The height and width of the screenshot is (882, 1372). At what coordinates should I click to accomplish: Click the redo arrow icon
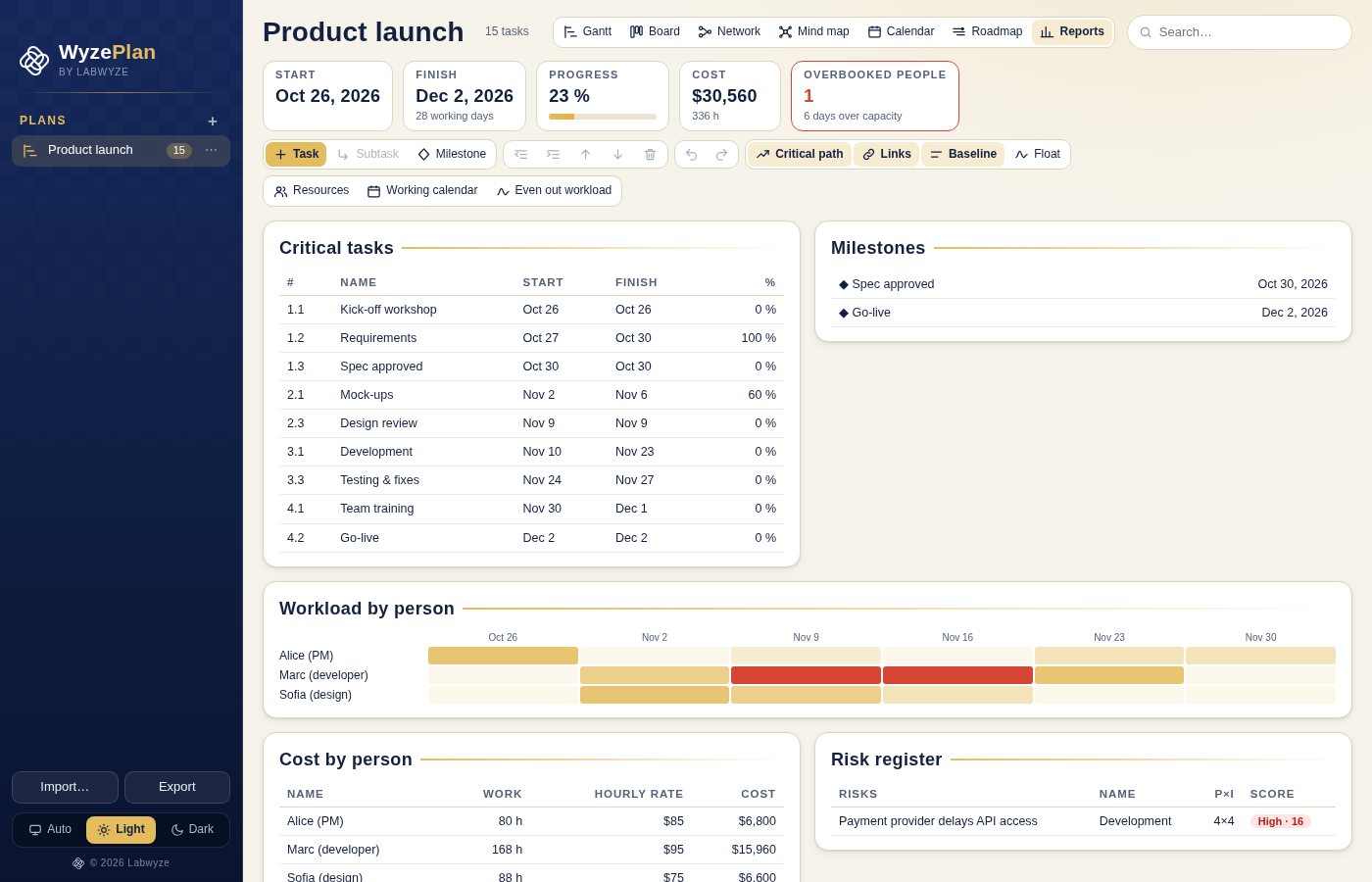coord(722,155)
